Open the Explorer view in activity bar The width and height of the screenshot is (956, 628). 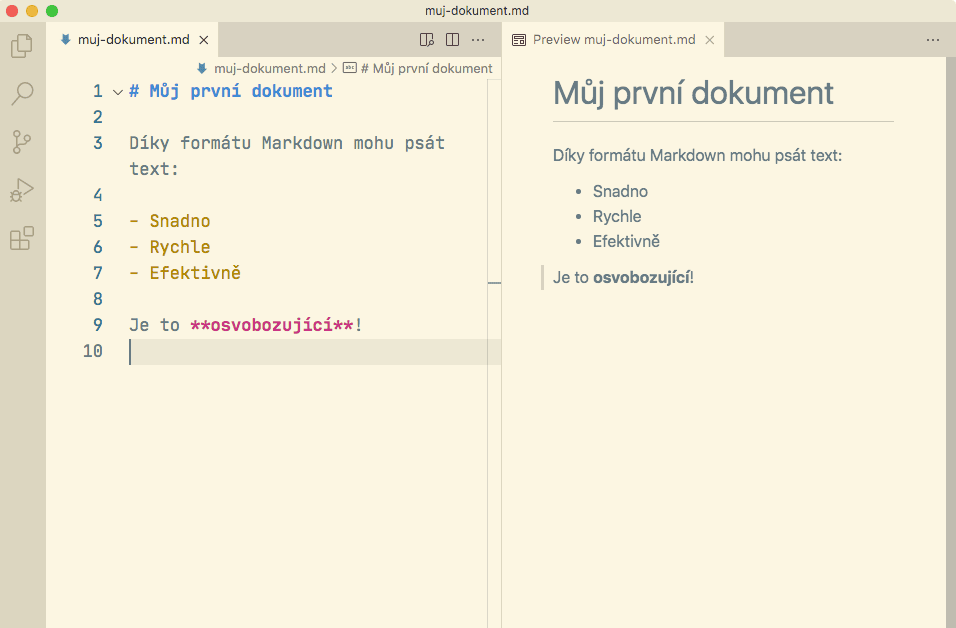(x=22, y=46)
